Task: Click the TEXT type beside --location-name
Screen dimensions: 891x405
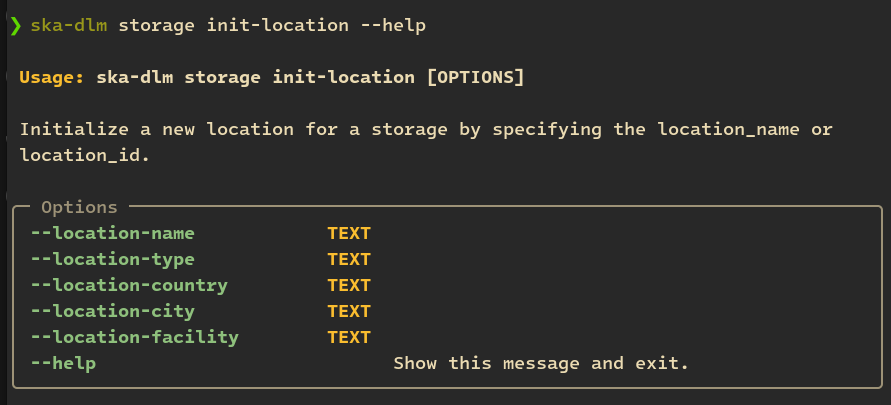Action: coord(349,234)
